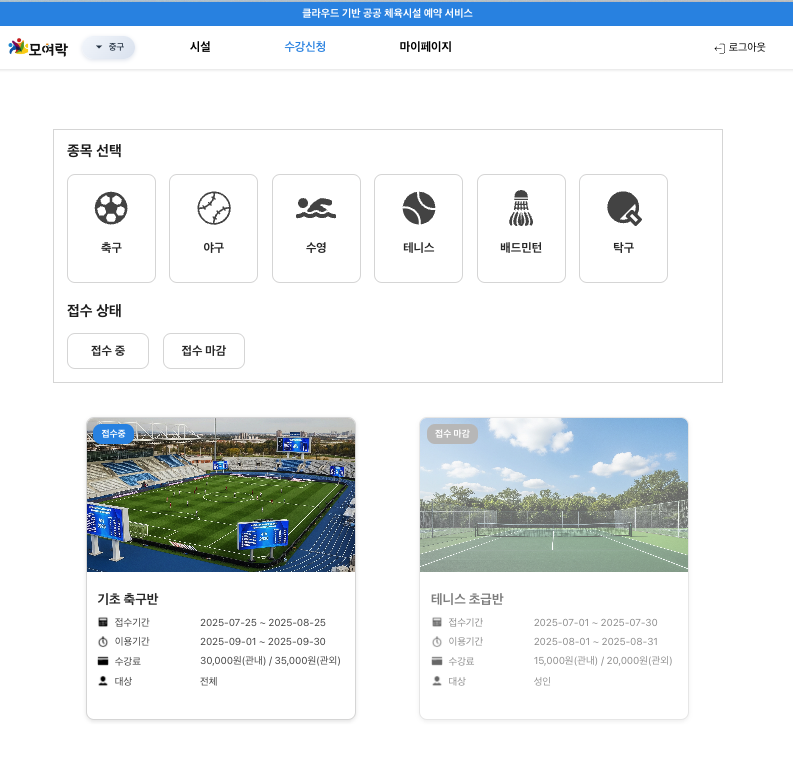This screenshot has width=793, height=762.
Task: Open the 기초 축구반 stadium thumbnail
Action: point(221,495)
